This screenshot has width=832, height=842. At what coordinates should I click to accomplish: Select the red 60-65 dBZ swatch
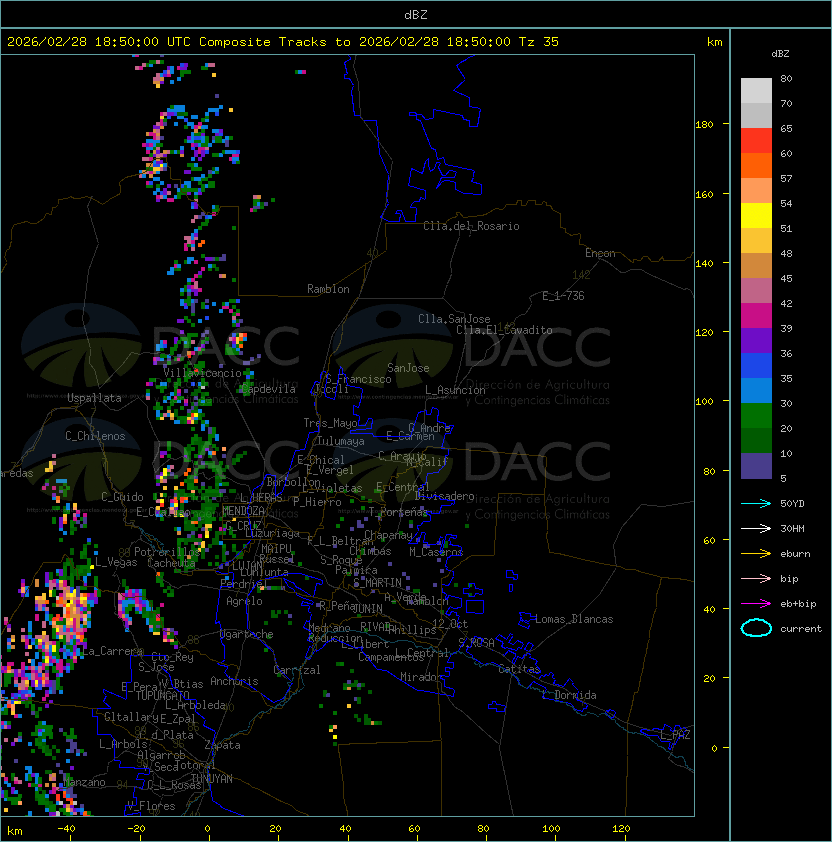tap(756, 141)
